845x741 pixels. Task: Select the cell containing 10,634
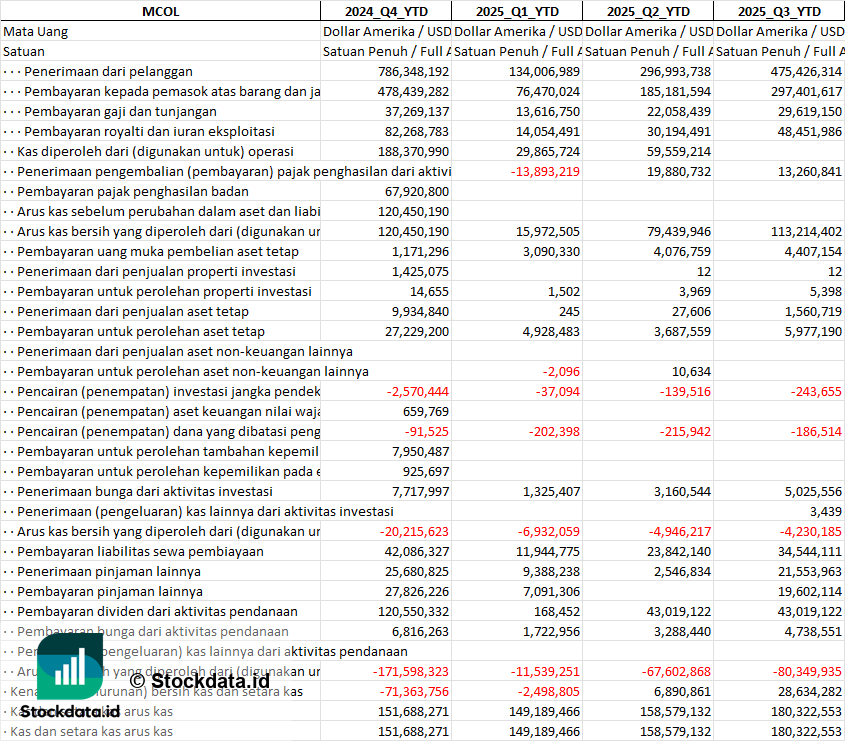coord(691,371)
